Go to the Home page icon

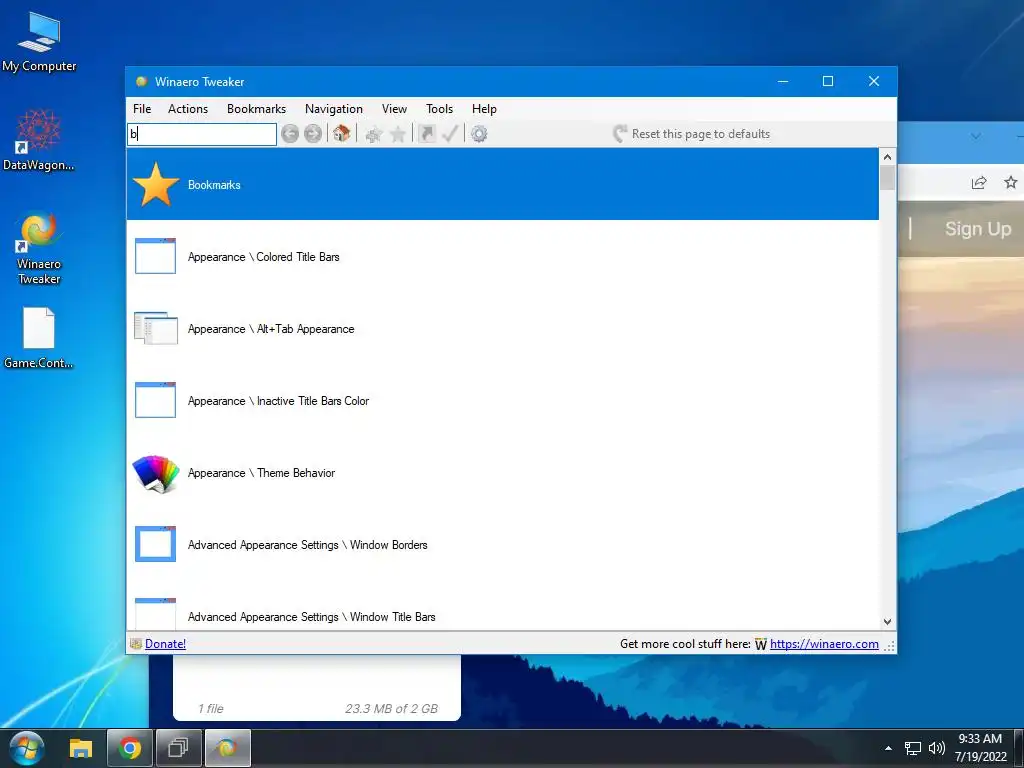click(341, 134)
